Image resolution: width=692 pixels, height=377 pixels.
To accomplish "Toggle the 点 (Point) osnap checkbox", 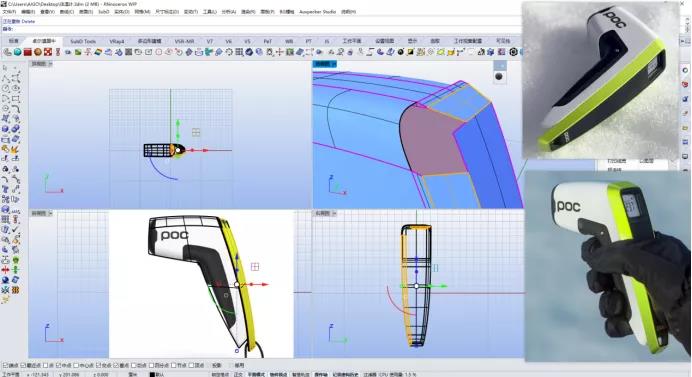I will click(x=45, y=366).
